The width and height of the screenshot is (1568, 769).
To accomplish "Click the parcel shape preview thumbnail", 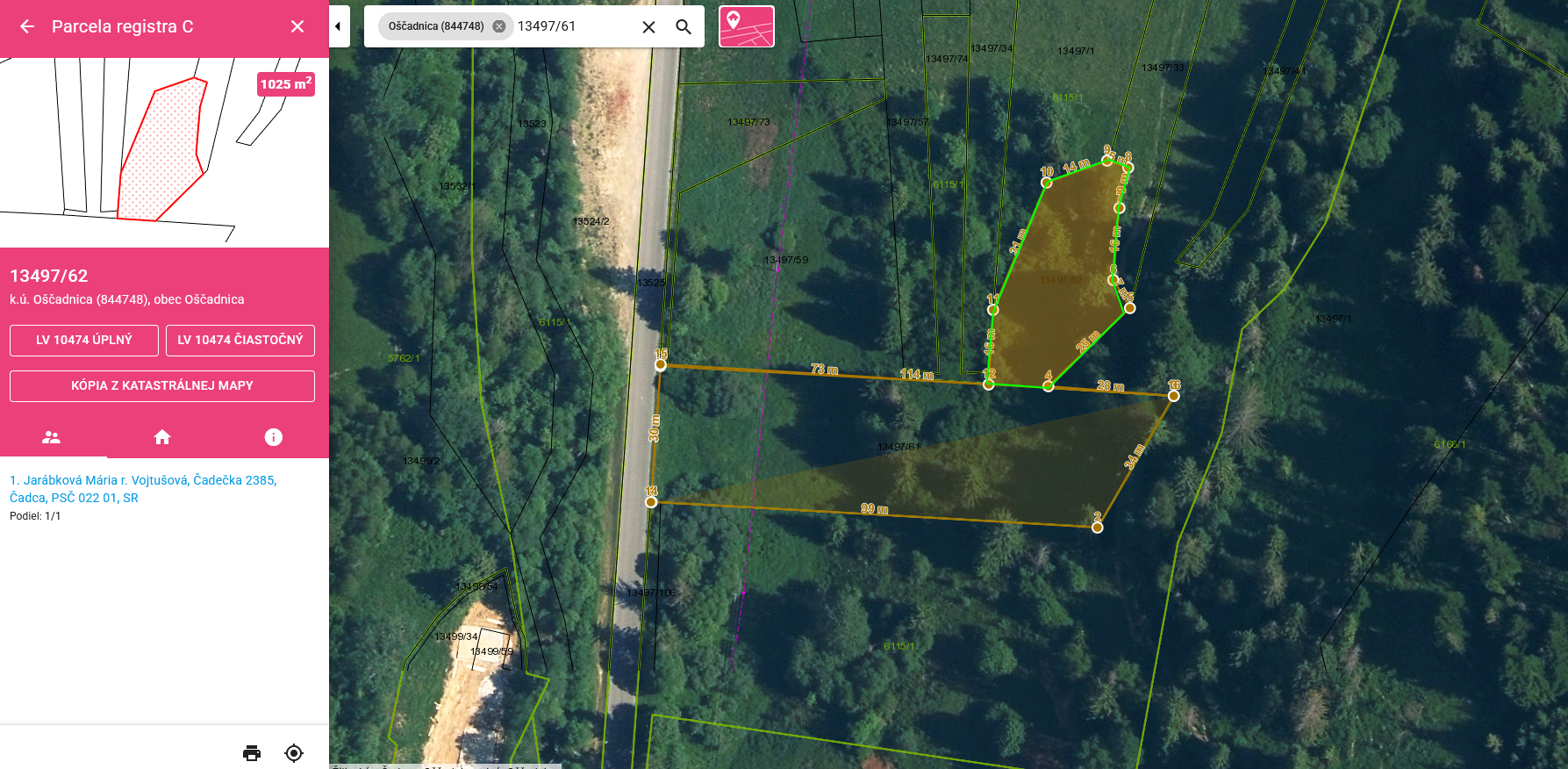I will tap(162, 149).
